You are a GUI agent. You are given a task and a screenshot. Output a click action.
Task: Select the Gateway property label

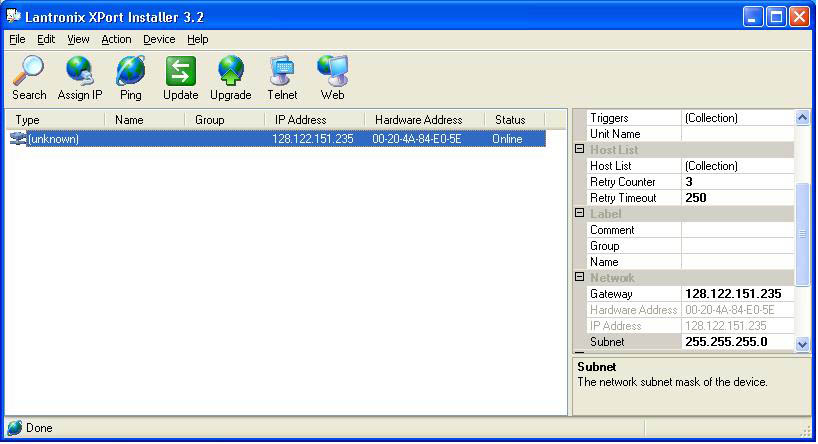tap(611, 294)
